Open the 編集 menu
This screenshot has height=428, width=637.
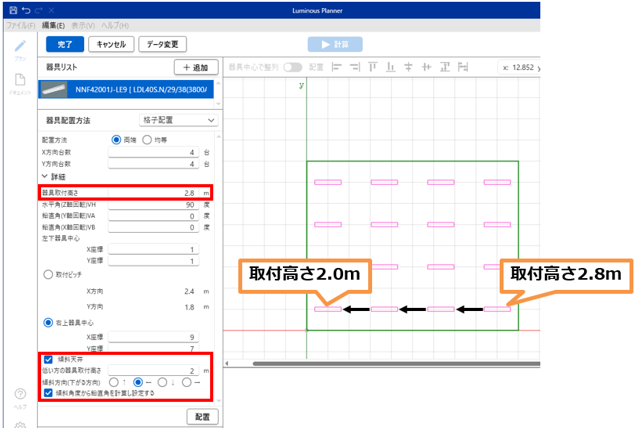point(54,24)
